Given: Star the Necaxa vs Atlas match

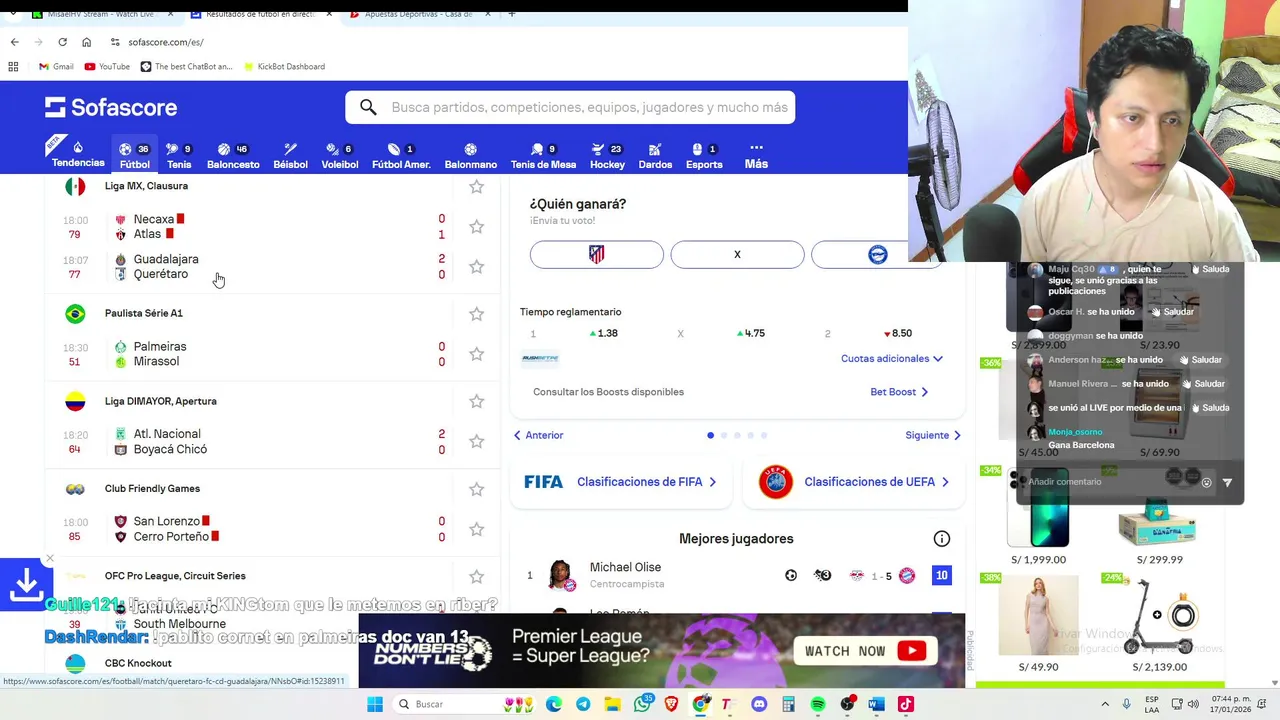Looking at the screenshot, I should tap(476, 227).
